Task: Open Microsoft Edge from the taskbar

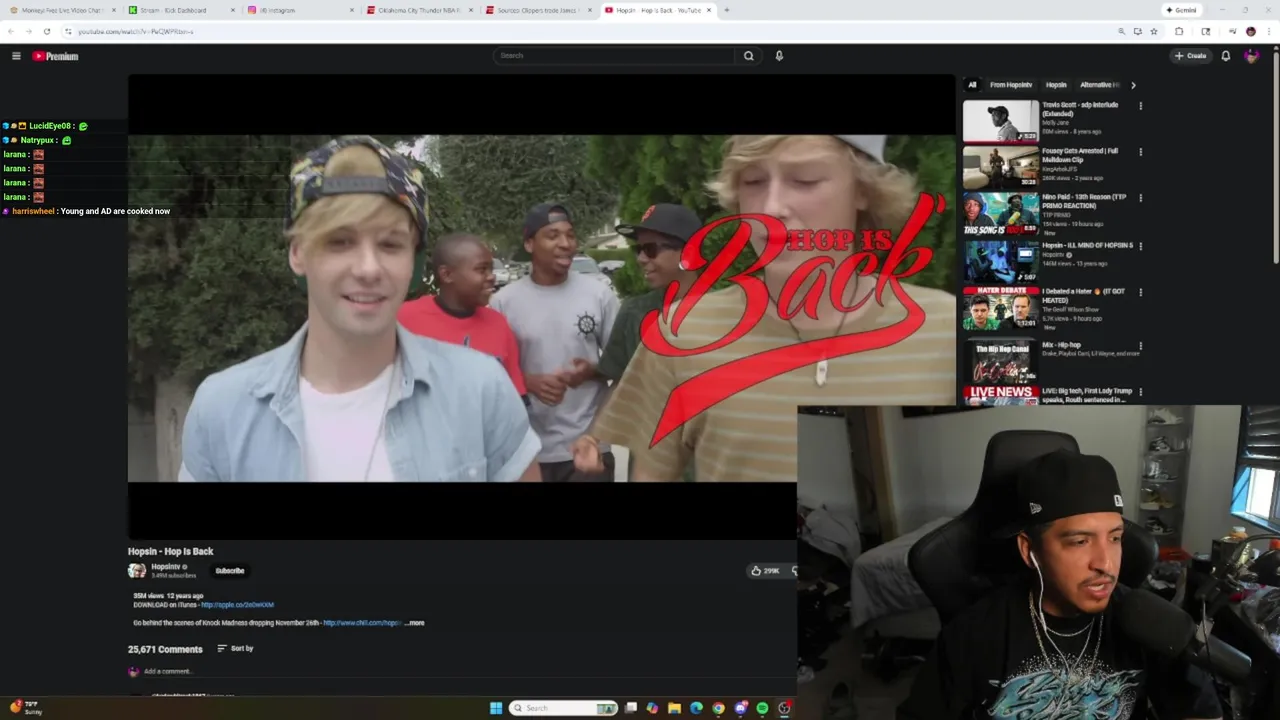Action: [x=696, y=708]
